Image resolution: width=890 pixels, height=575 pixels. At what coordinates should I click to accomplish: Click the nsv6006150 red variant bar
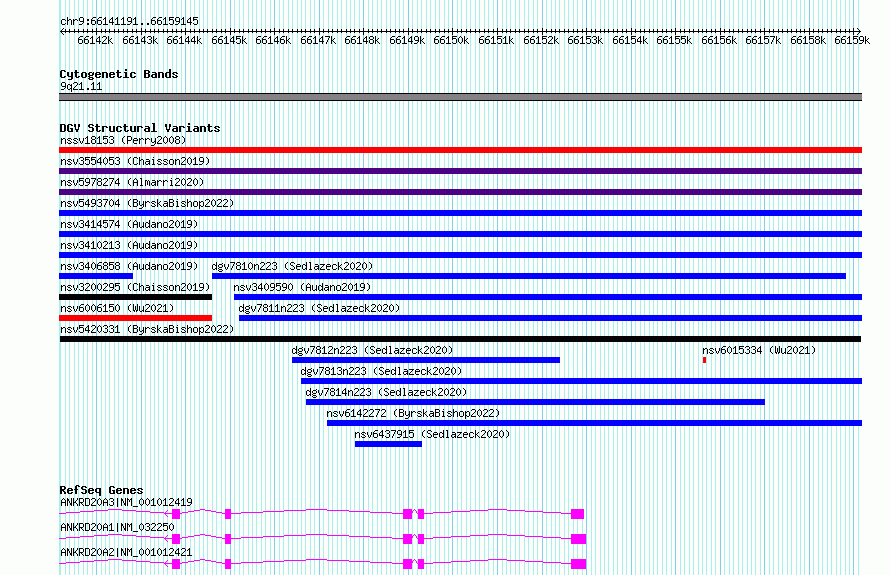click(x=136, y=318)
